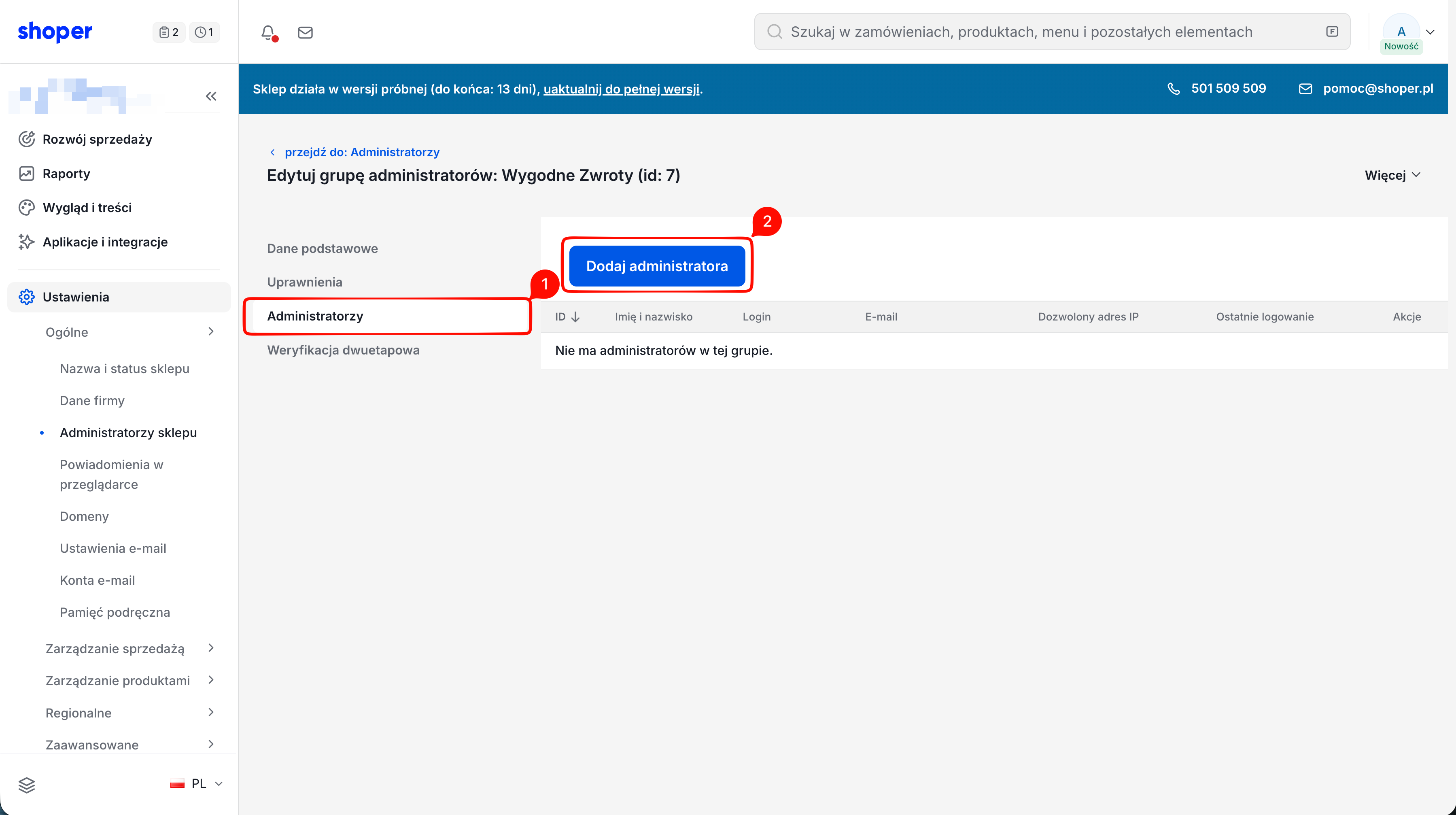This screenshot has width=1456, height=815.
Task: Click the Wygląd i treści palette icon
Action: [x=27, y=208]
